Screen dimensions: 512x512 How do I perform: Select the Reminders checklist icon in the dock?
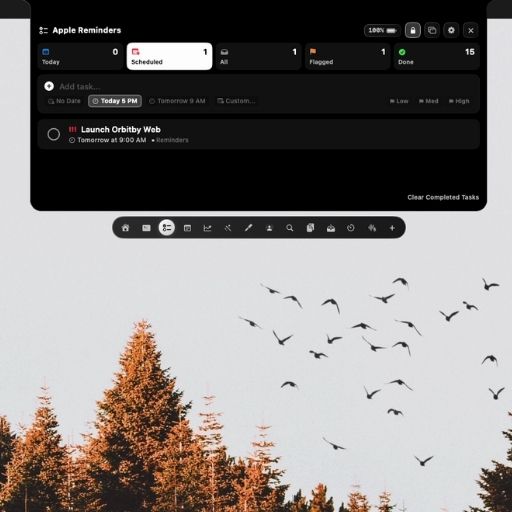pos(167,228)
